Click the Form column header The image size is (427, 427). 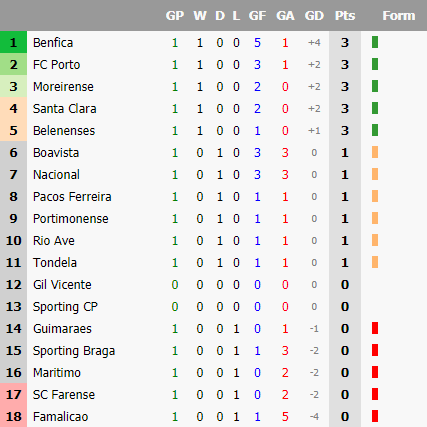pyautogui.click(x=399, y=16)
